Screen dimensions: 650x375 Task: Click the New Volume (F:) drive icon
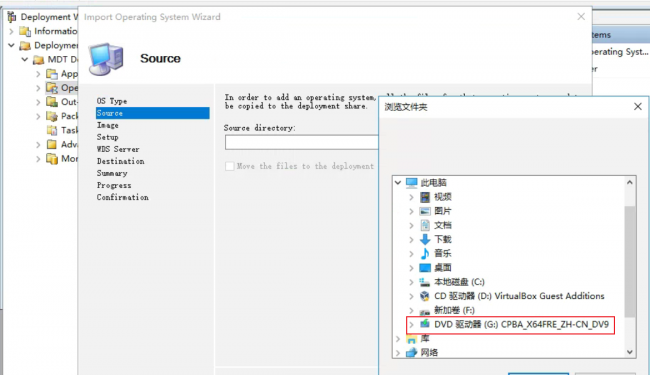425,311
